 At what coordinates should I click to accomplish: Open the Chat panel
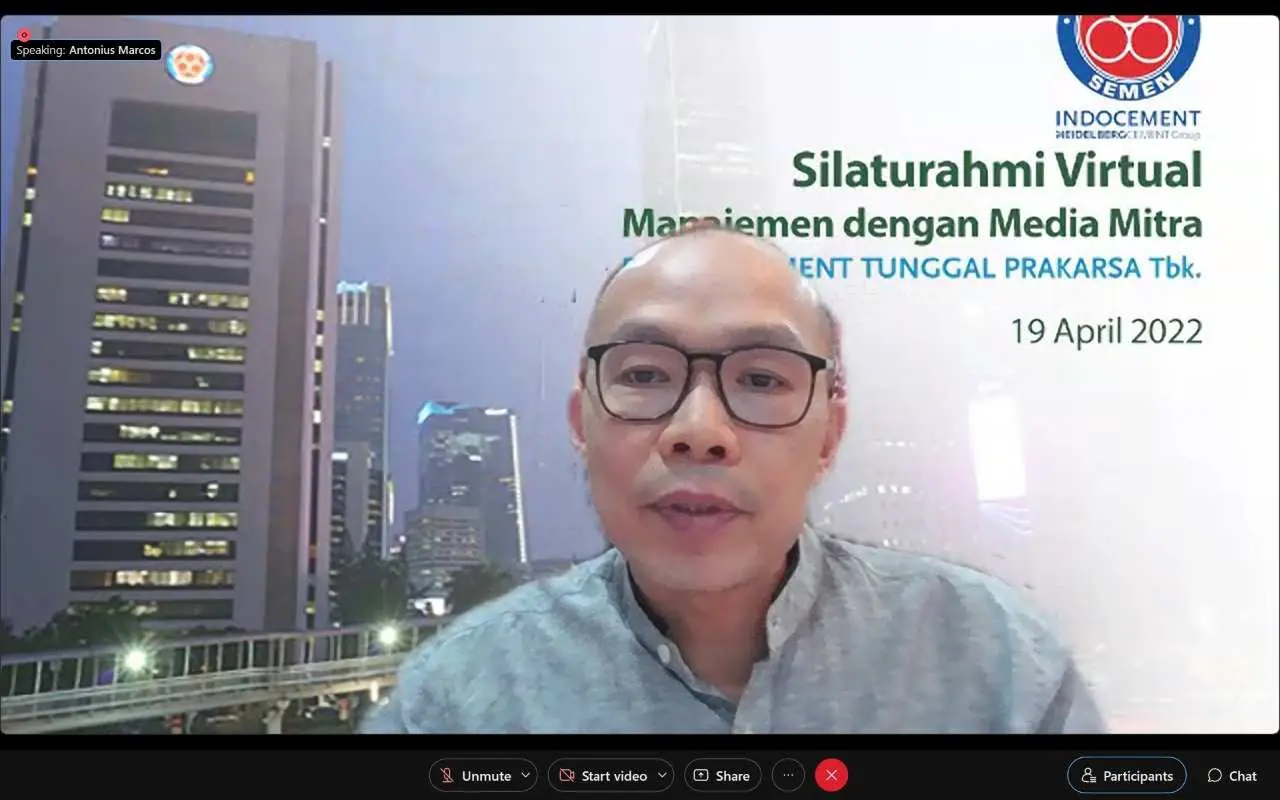click(1242, 776)
